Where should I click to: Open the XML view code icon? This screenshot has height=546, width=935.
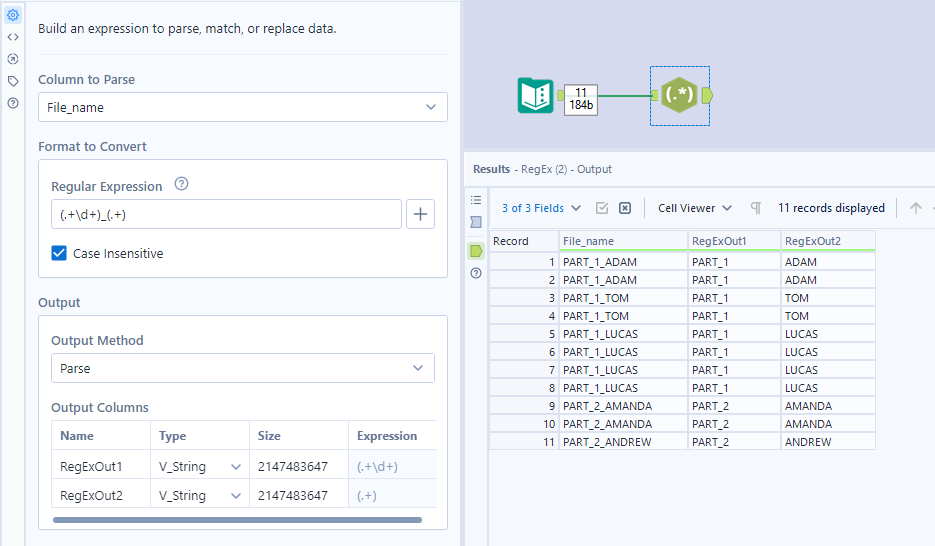click(13, 37)
